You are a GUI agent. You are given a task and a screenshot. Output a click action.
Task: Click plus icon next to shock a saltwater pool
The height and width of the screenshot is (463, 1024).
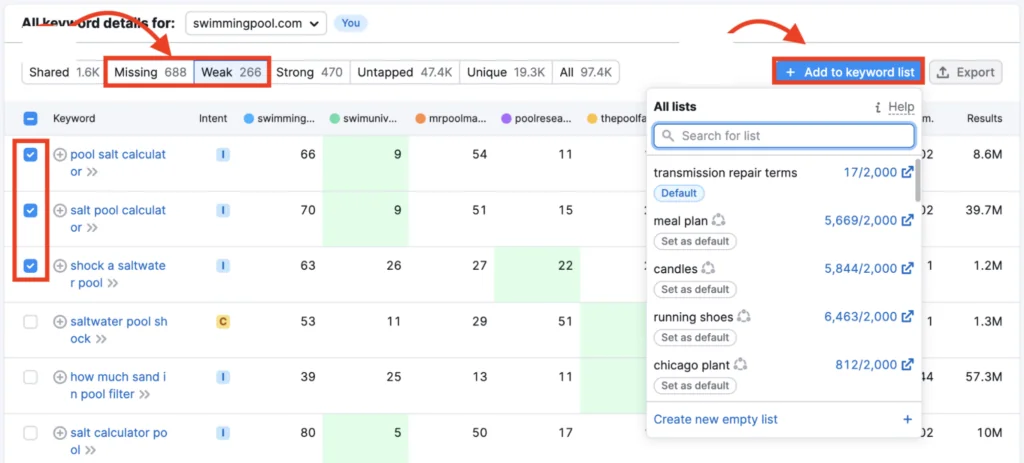click(x=60, y=266)
